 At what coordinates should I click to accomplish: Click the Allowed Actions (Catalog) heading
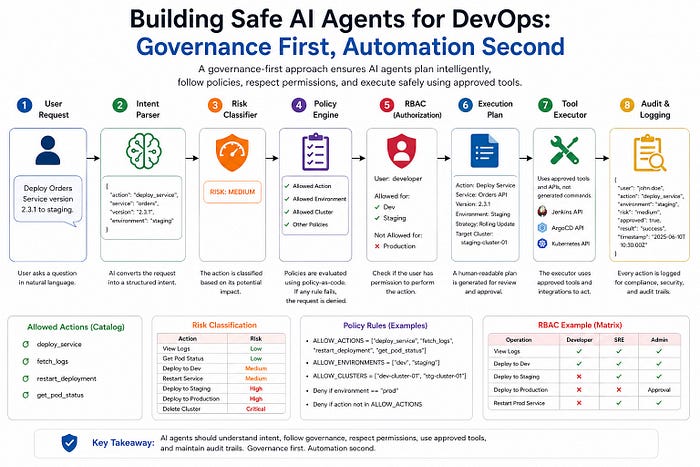[76, 327]
